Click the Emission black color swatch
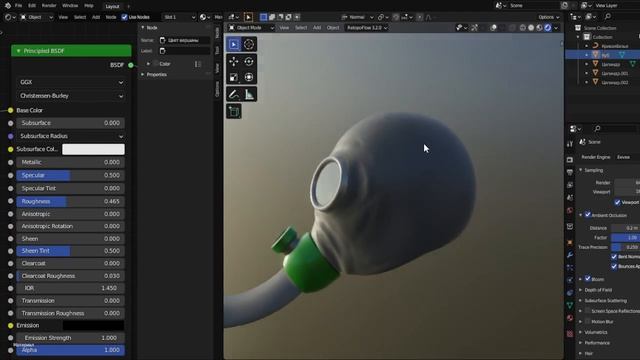 pyautogui.click(x=93, y=325)
